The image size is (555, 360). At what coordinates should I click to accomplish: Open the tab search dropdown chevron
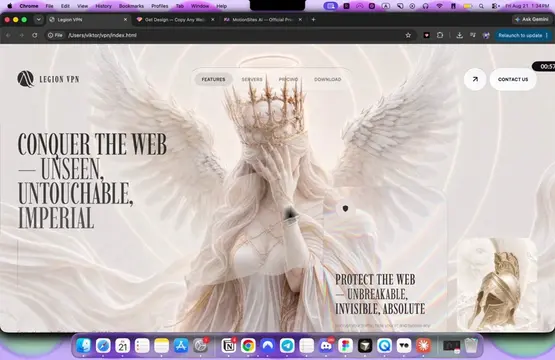(38, 19)
